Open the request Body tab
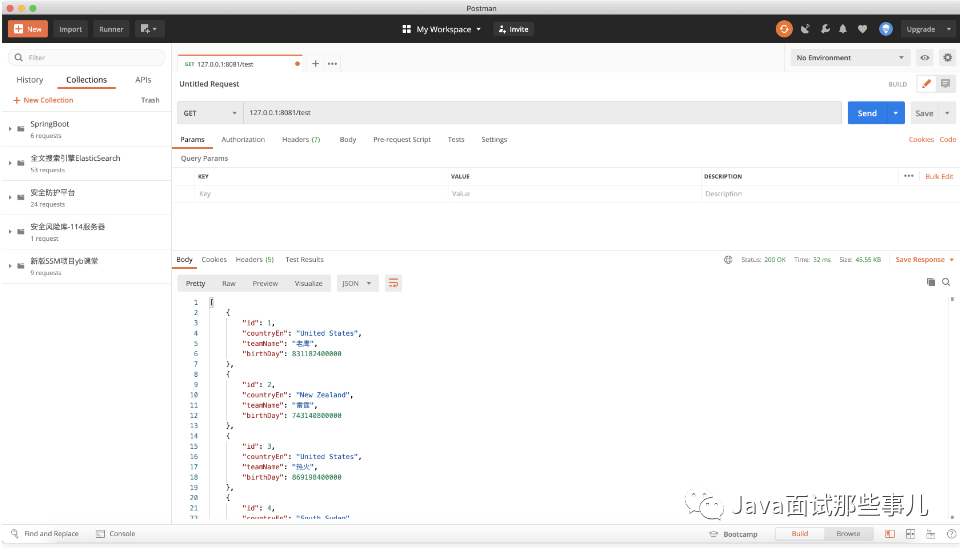 point(348,140)
